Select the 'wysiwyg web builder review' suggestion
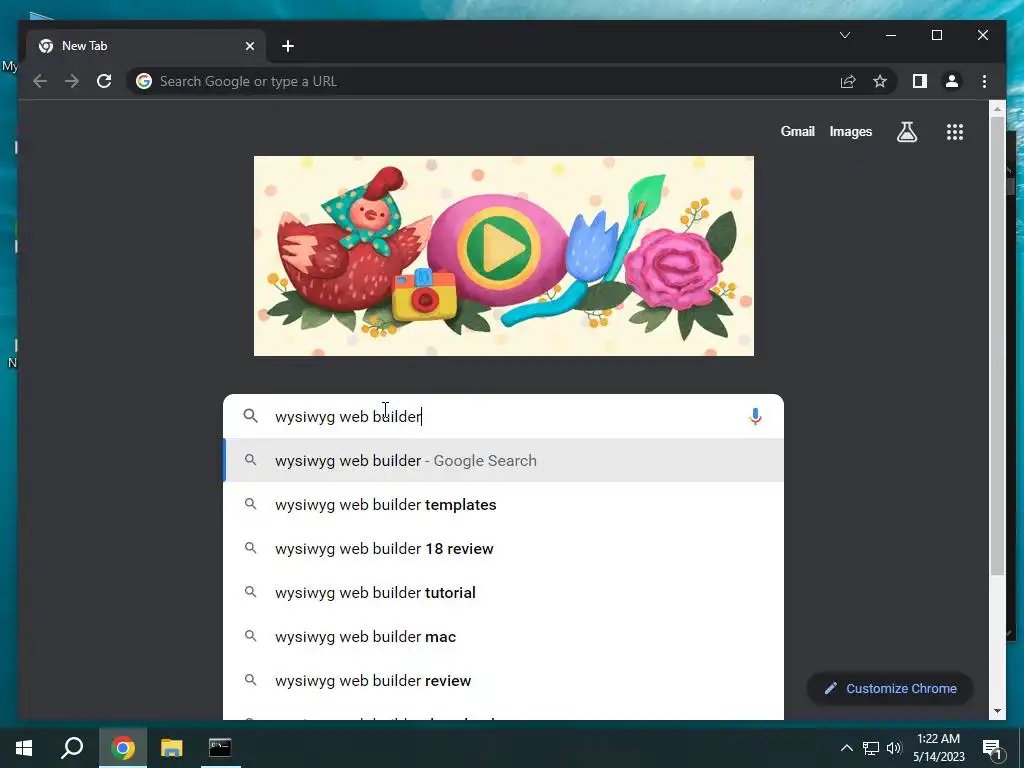 point(503,680)
